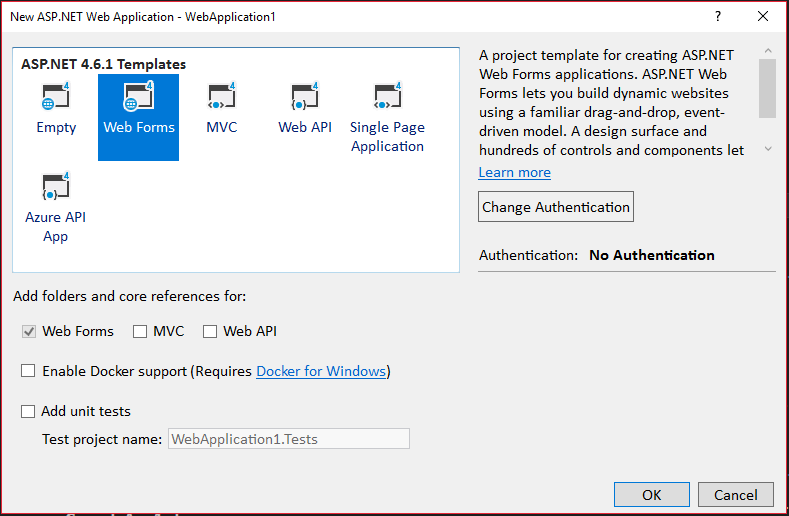Viewport: 789px width, 516px height.
Task: Click the description scrollbar down arrow
Action: coord(768,149)
